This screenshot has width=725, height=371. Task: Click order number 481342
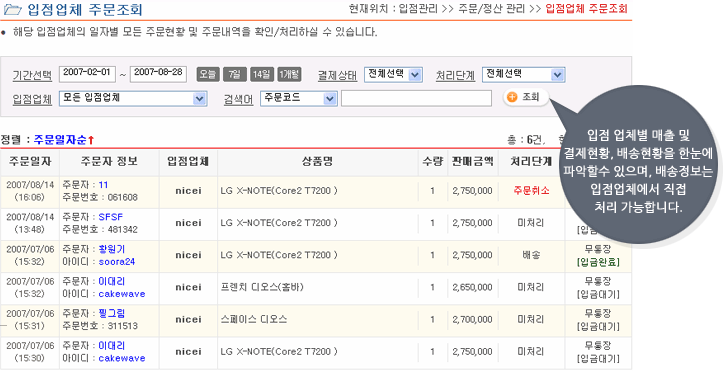[123, 229]
